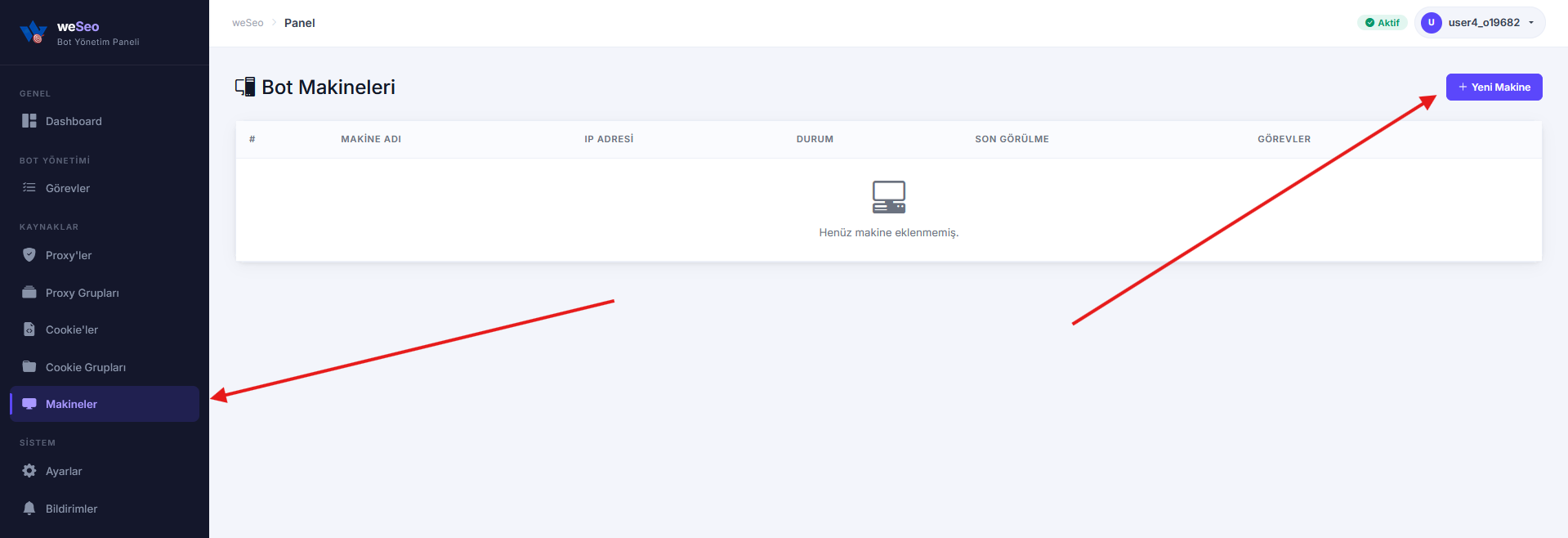Click the weSeo brand title
The width and height of the screenshot is (1568, 538).
click(78, 27)
